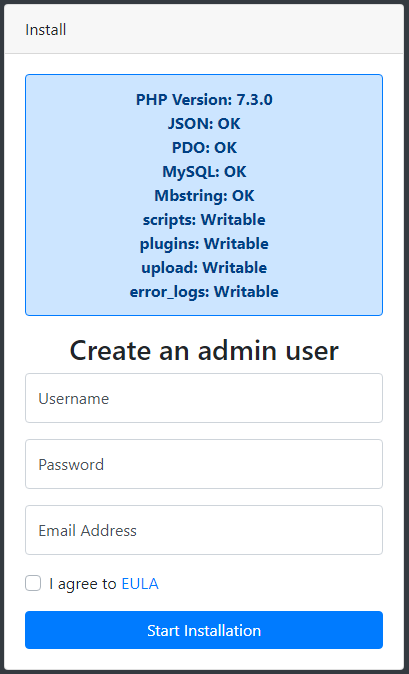This screenshot has height=674, width=409.
Task: Click into the Username input field
Action: coord(204,398)
